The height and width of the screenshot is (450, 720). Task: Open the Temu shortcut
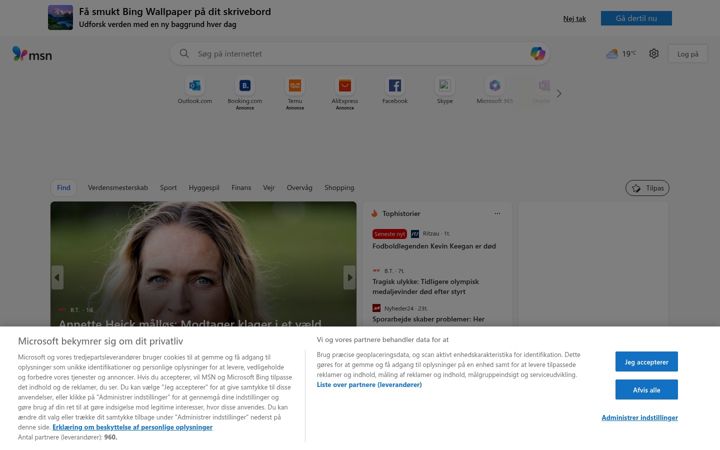(295, 94)
